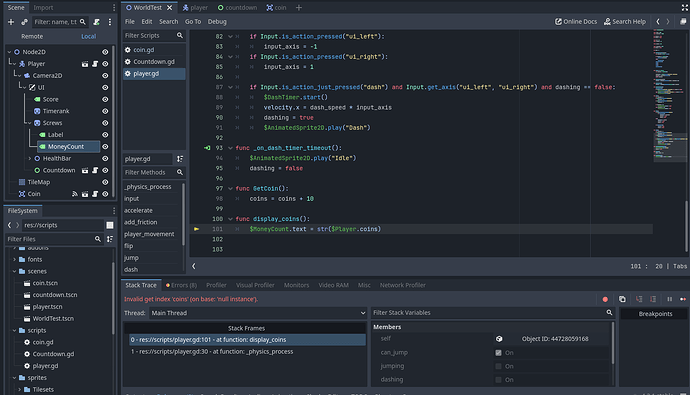Click the Skip Breakpoints red dot icon

(605, 299)
